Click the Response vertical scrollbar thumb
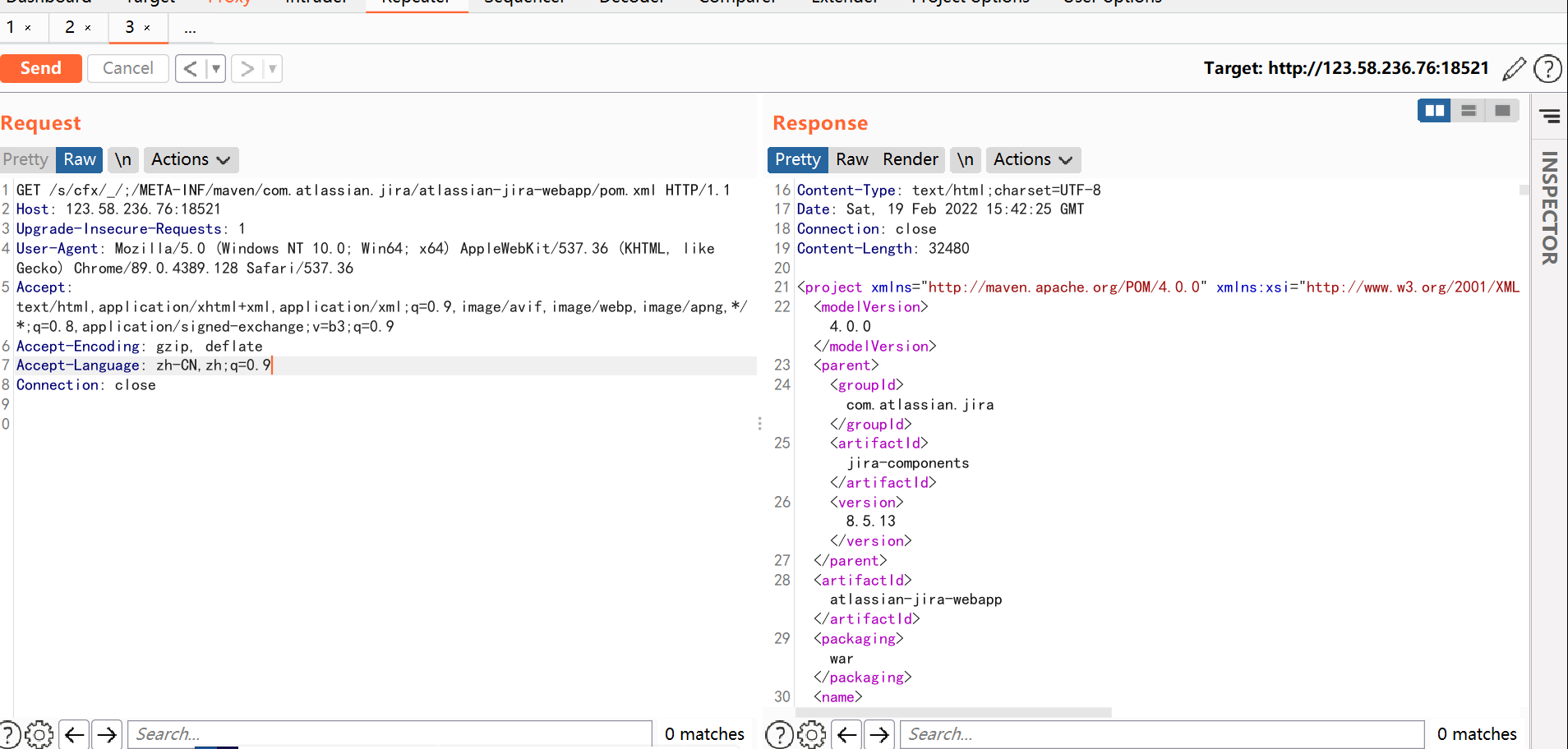1568x749 pixels. (x=1524, y=190)
